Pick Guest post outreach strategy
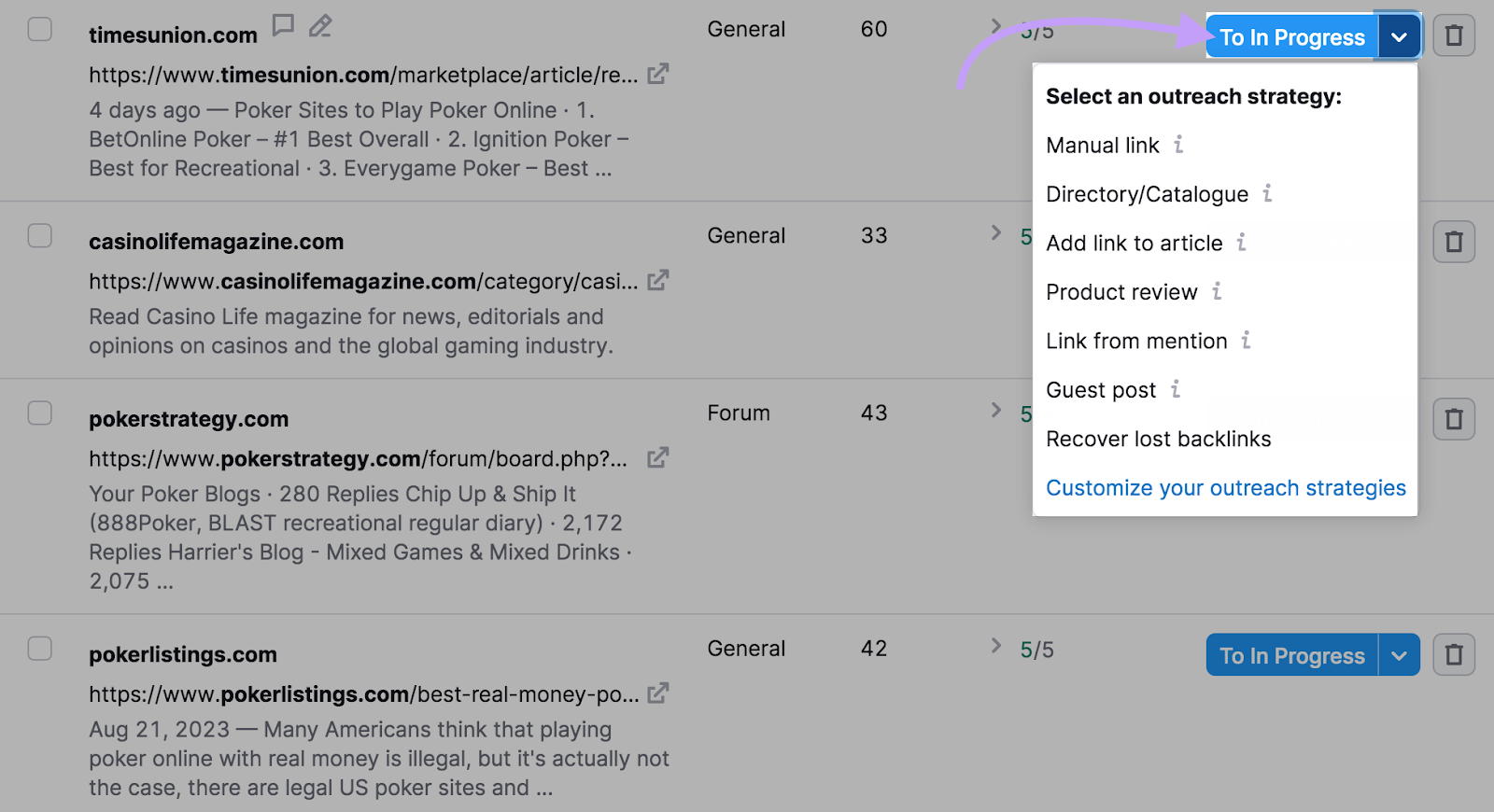This screenshot has height=812, width=1494. click(1101, 390)
